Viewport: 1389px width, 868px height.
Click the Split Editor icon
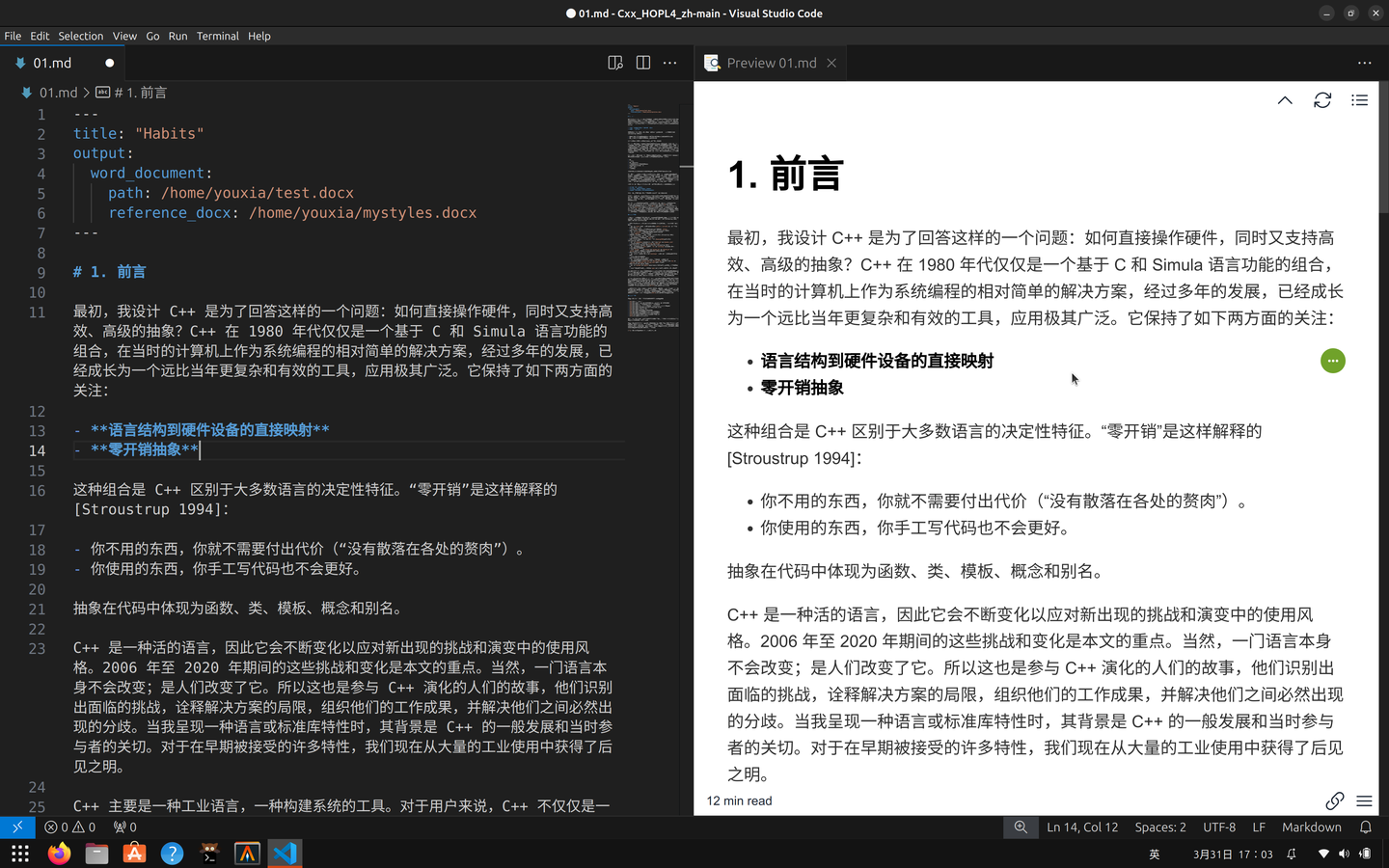tap(642, 62)
